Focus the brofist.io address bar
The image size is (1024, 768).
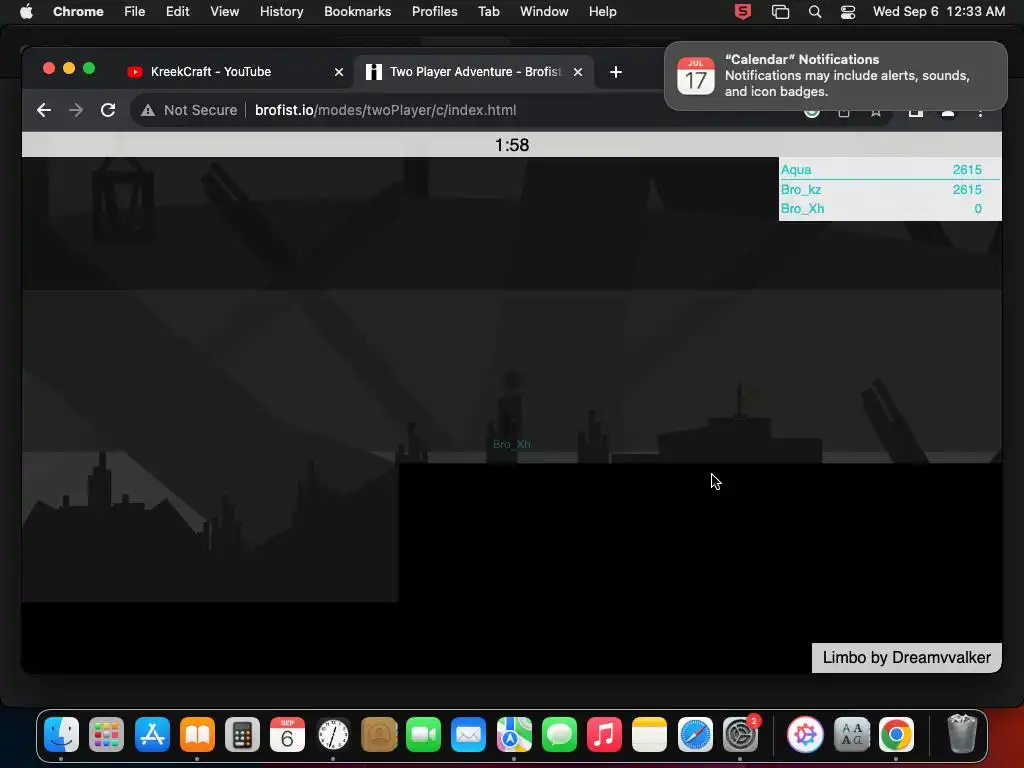pyautogui.click(x=385, y=110)
